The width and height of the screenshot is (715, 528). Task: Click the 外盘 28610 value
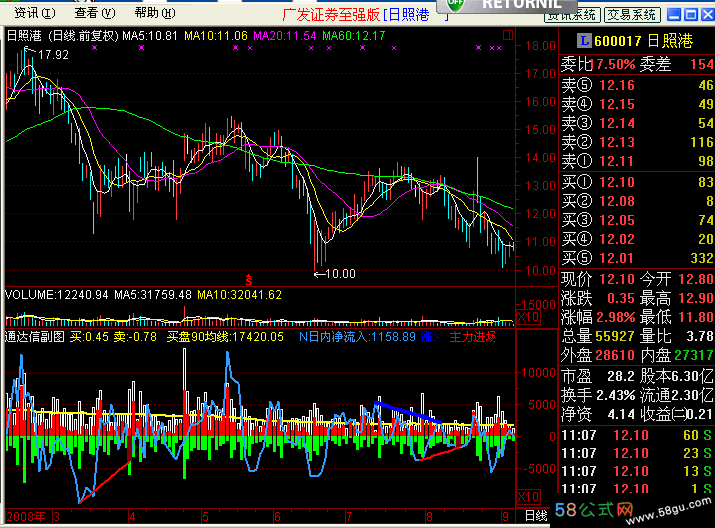pos(615,355)
